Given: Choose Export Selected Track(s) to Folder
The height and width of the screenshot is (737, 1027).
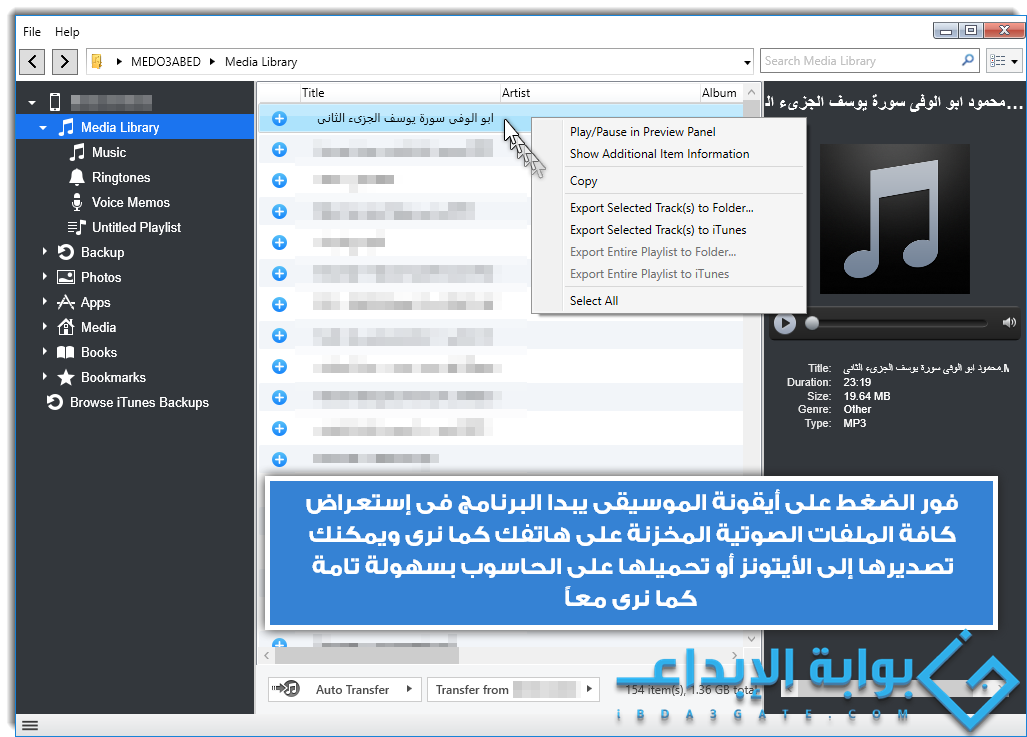Looking at the screenshot, I should point(668,208).
